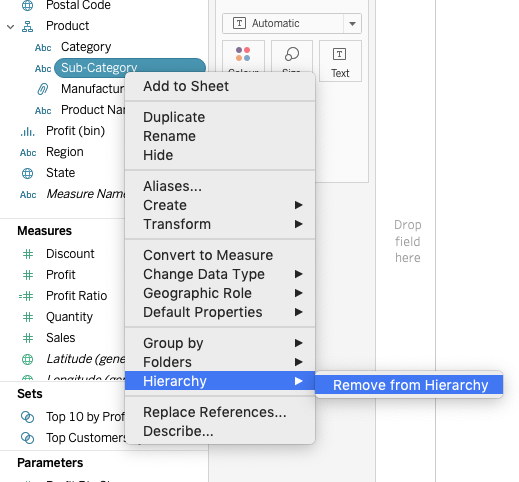This screenshot has height=482, width=519.
Task: Click the Top 10 by Profit set icon
Action: coord(27,417)
